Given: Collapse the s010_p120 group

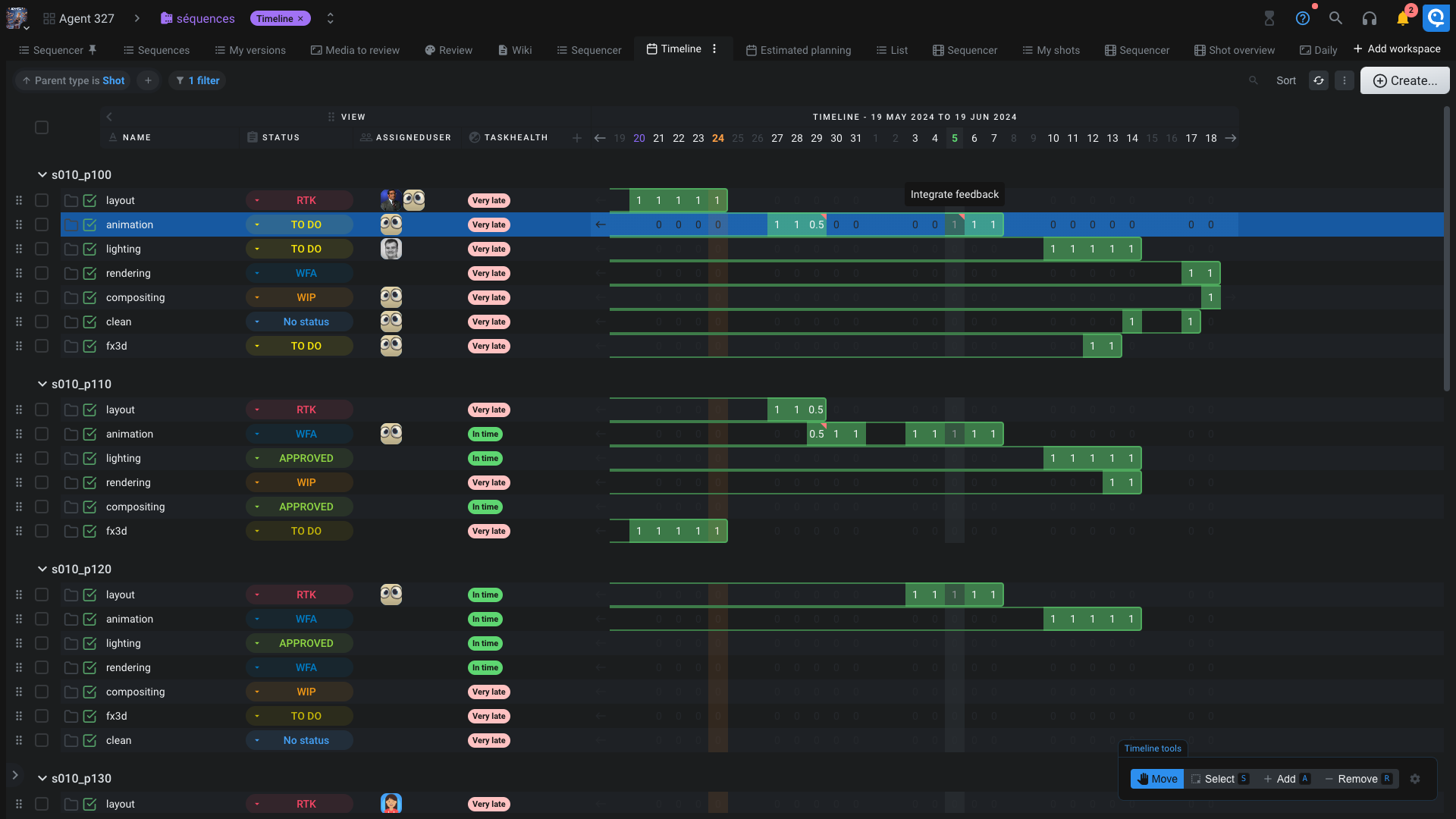Looking at the screenshot, I should (42, 570).
